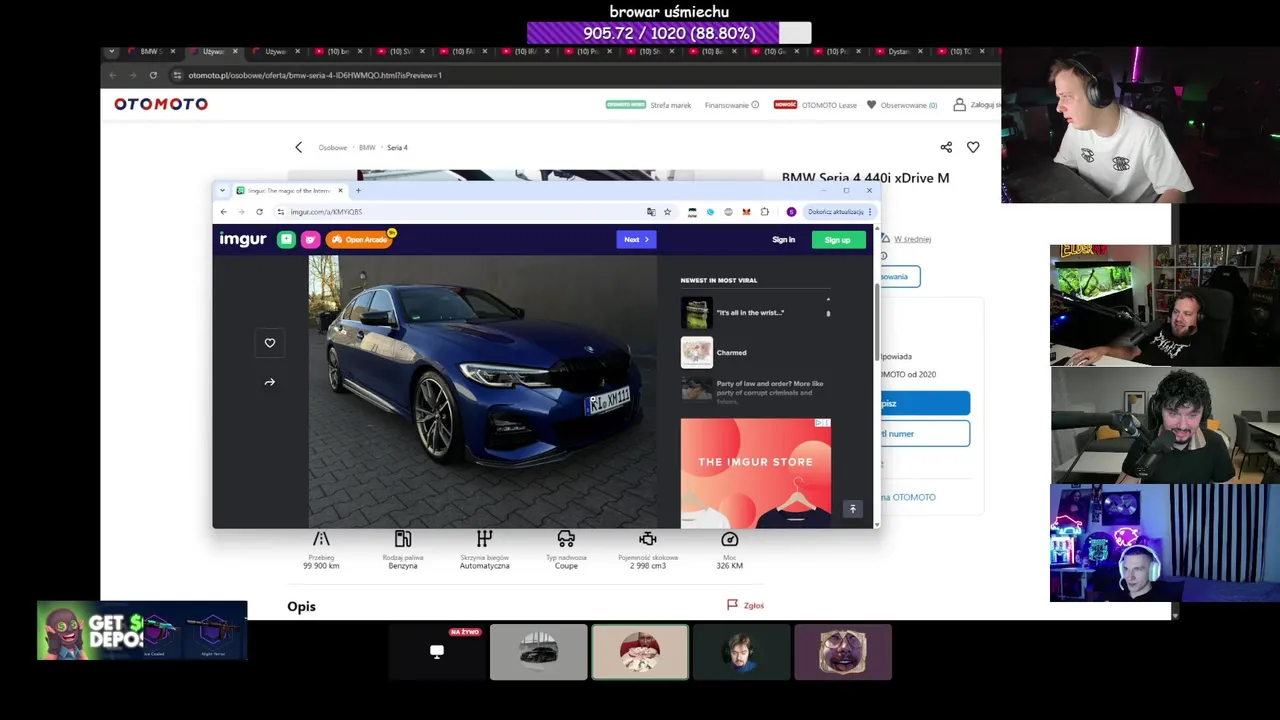Click the share arrow icon on imgur
1280x720 pixels.
[270, 382]
